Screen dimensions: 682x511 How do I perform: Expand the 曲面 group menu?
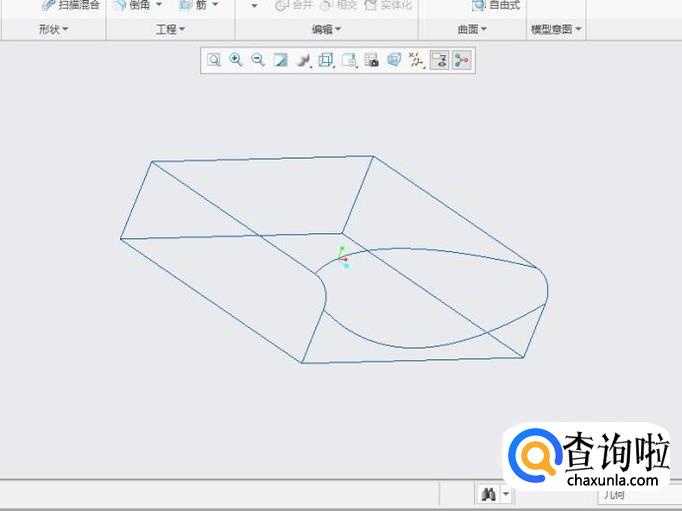coord(472,30)
